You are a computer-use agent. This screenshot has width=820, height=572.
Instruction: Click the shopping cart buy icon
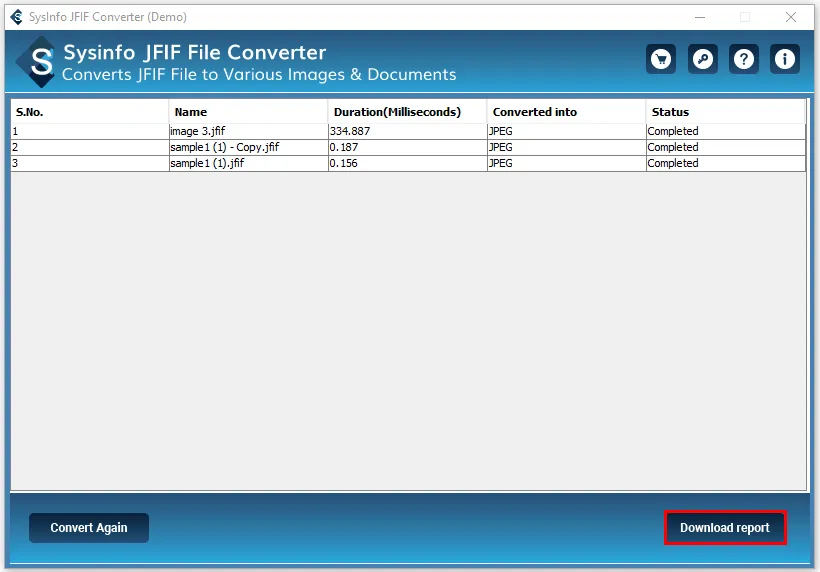[x=660, y=60]
